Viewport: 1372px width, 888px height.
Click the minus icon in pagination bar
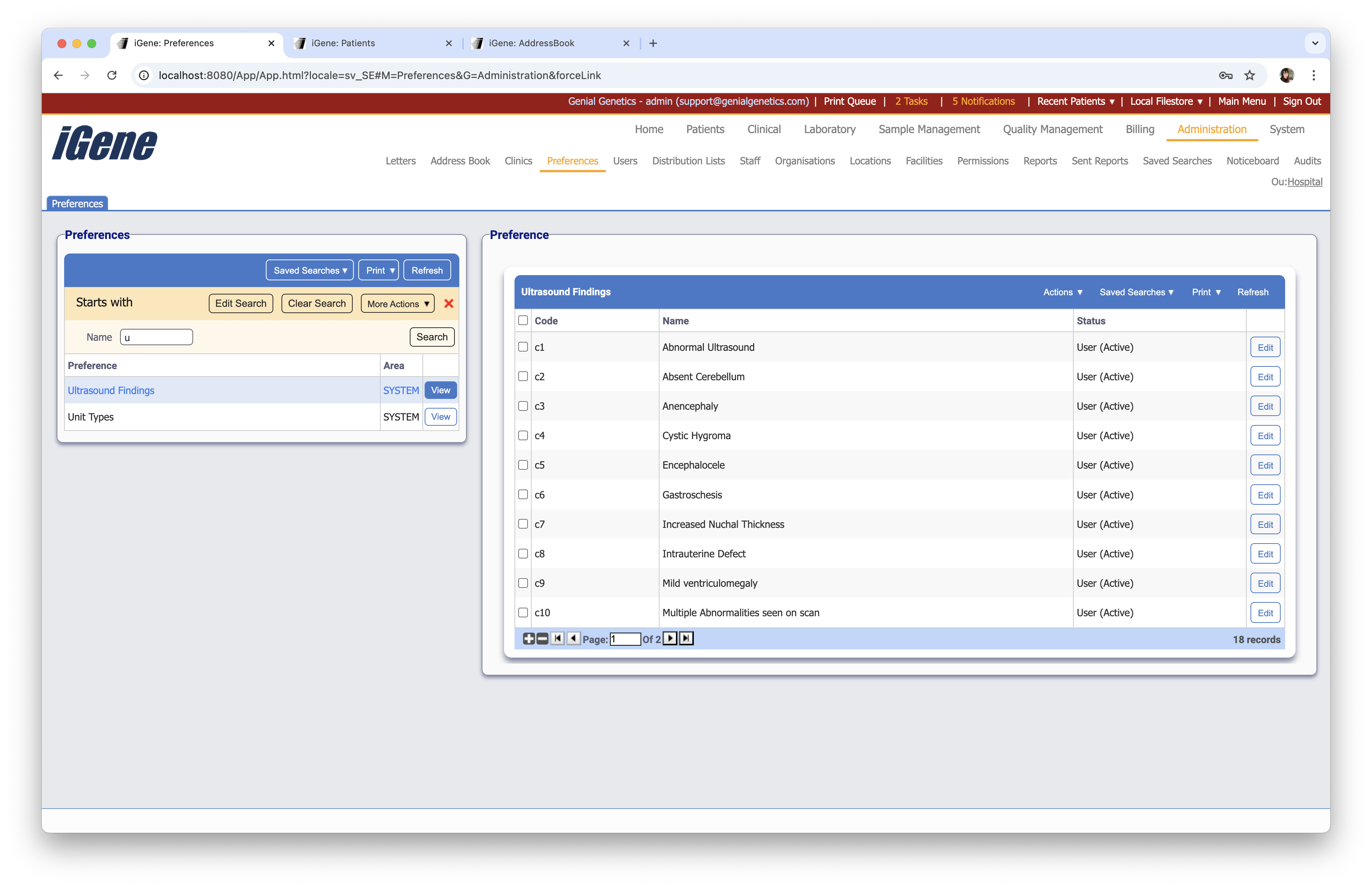[542, 639]
